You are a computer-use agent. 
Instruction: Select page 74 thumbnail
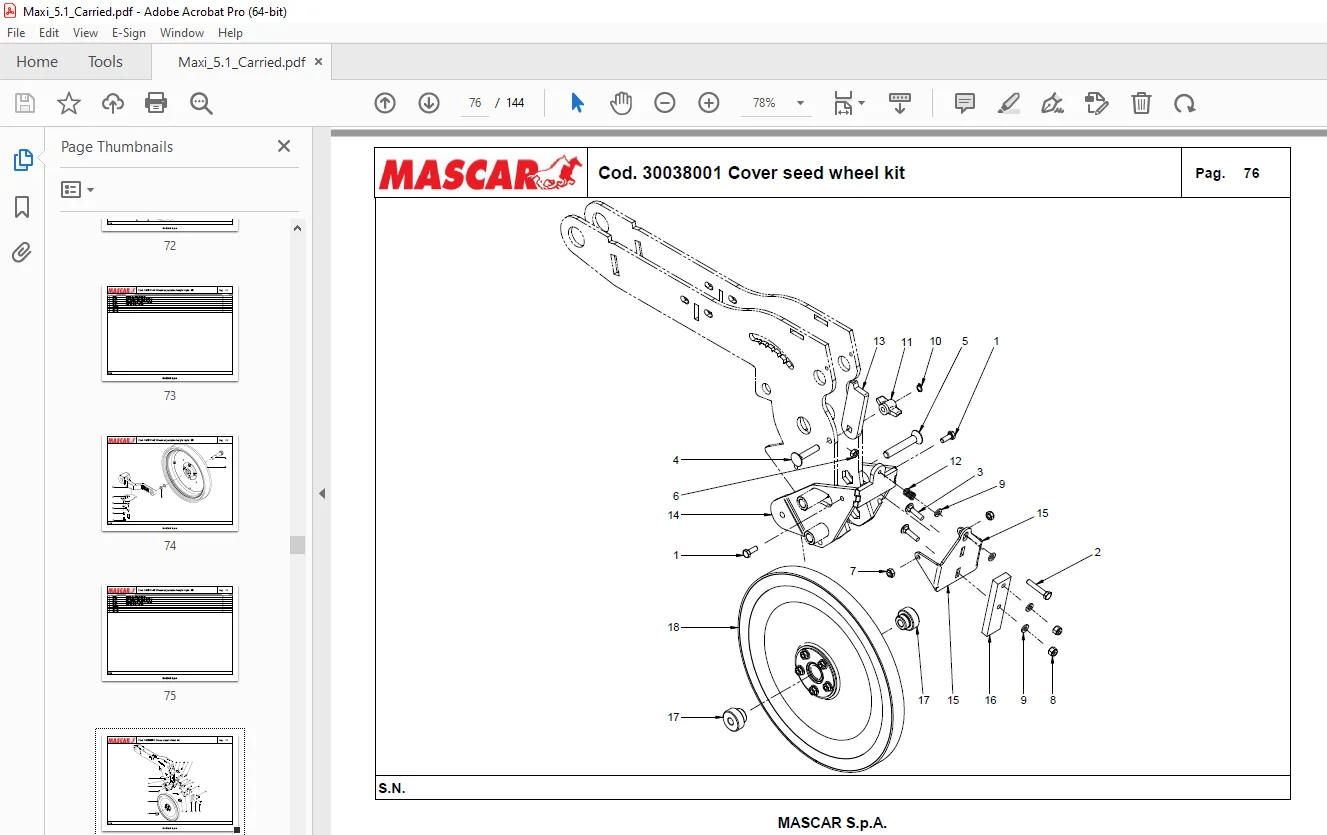tap(170, 483)
